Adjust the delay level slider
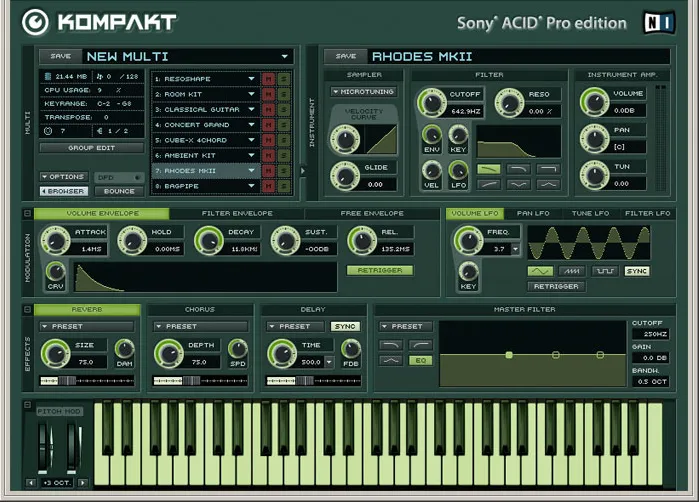 313,381
